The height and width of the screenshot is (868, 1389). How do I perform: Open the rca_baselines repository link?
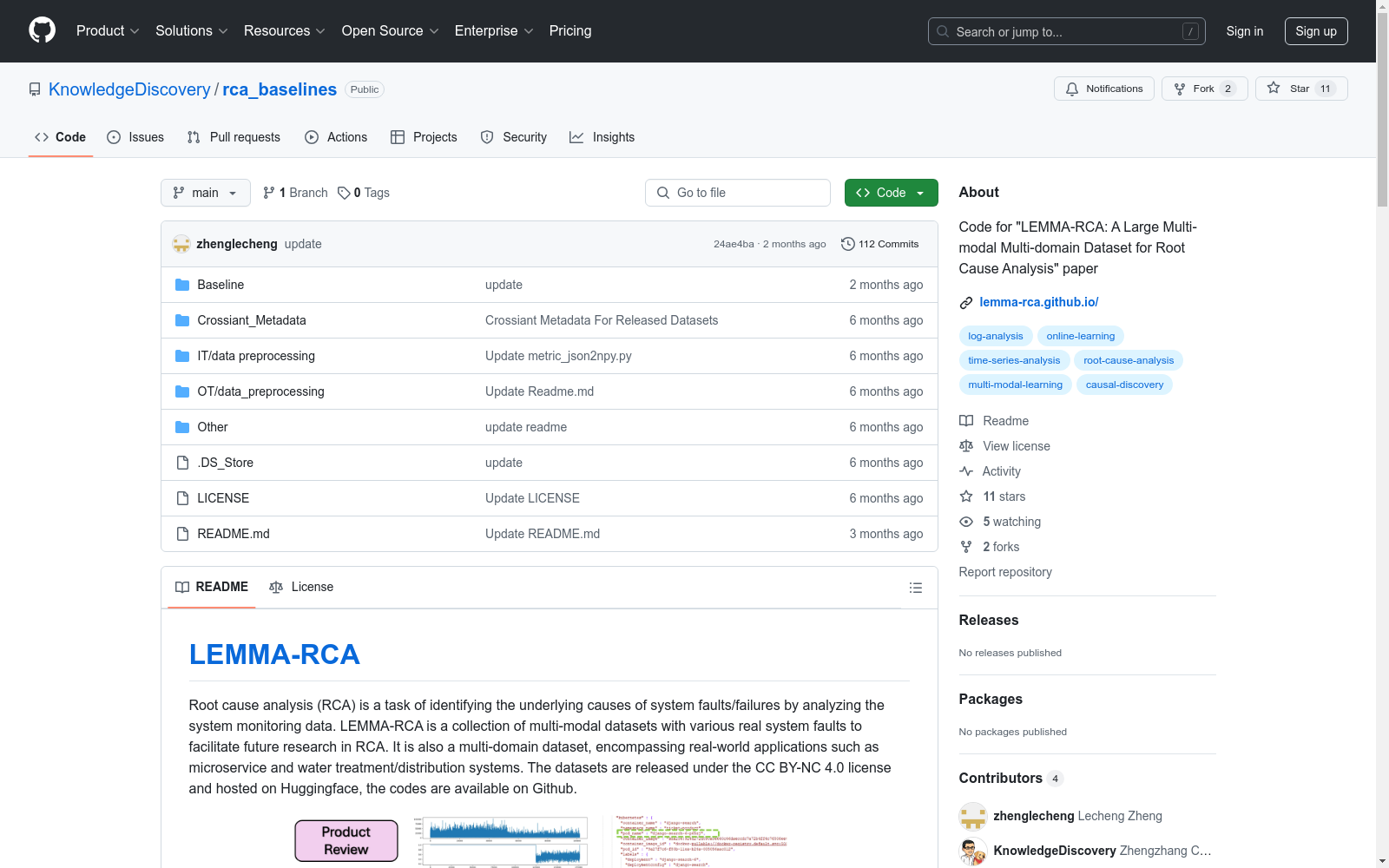coord(280,89)
